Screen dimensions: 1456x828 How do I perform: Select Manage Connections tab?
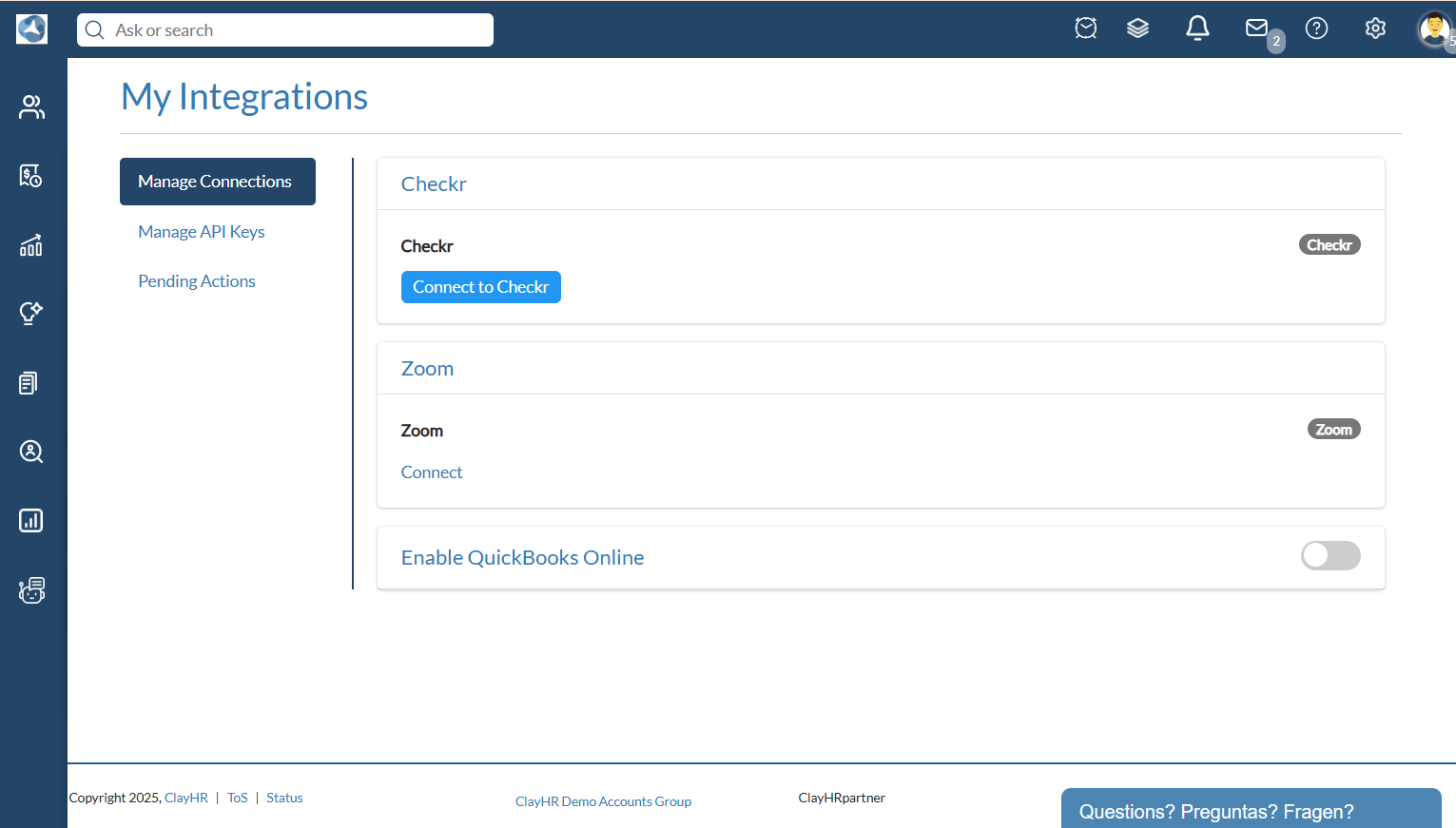(x=218, y=182)
